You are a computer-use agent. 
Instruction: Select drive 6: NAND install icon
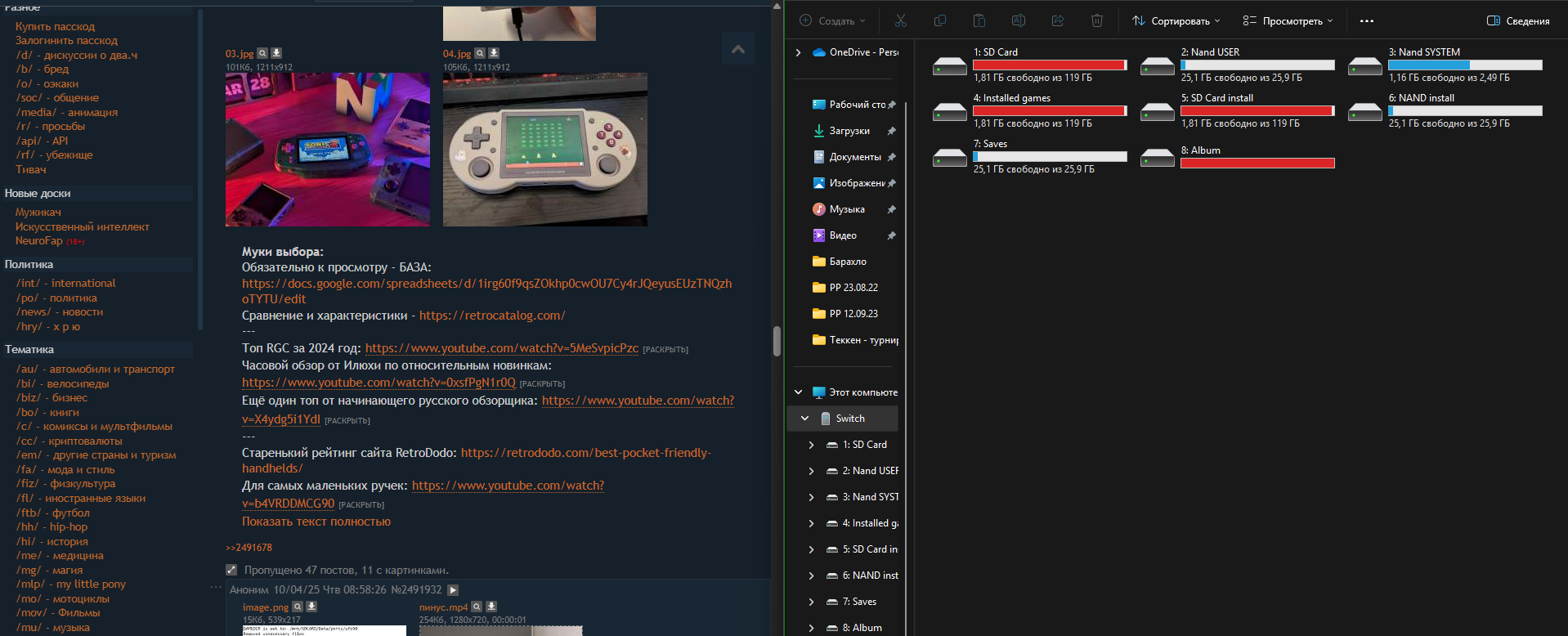[1365, 111]
